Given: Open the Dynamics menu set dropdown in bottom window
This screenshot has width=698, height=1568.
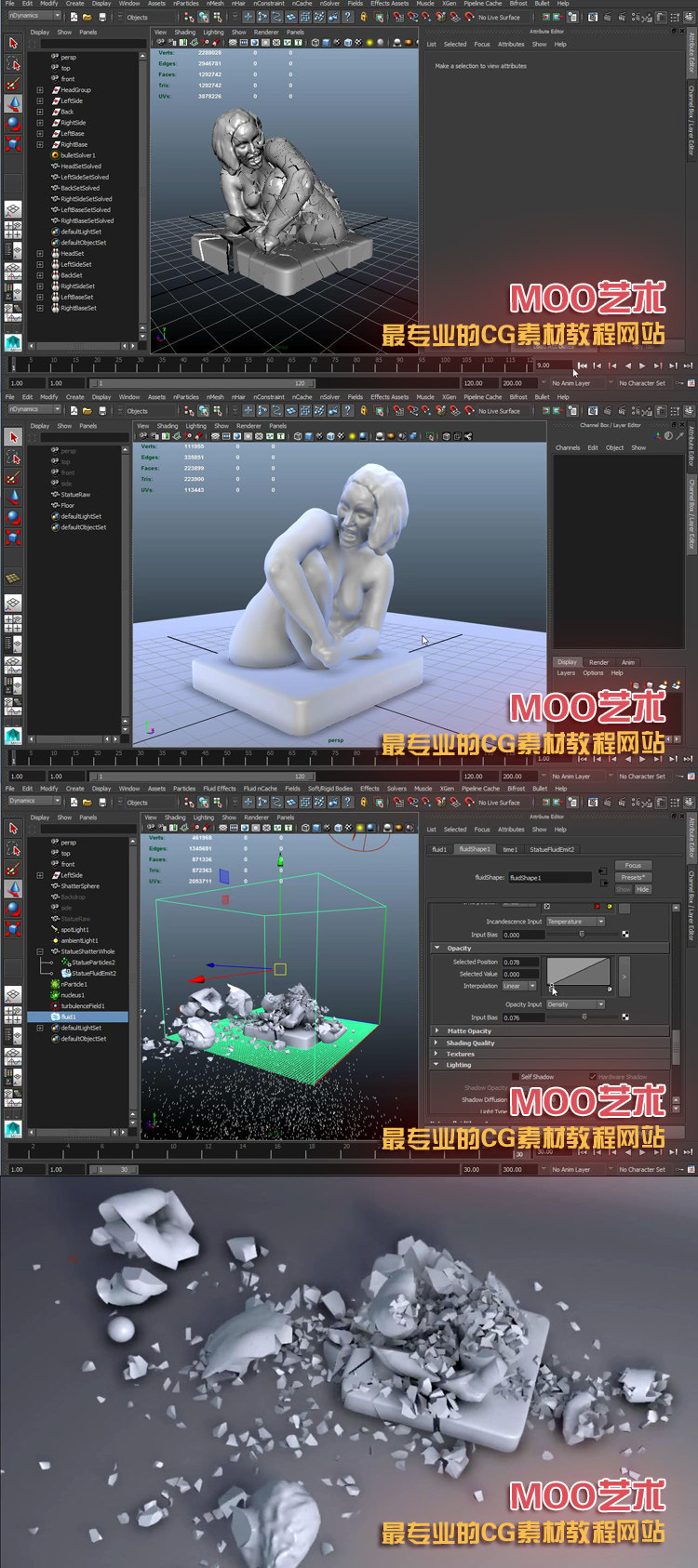Looking at the screenshot, I should click(x=34, y=801).
